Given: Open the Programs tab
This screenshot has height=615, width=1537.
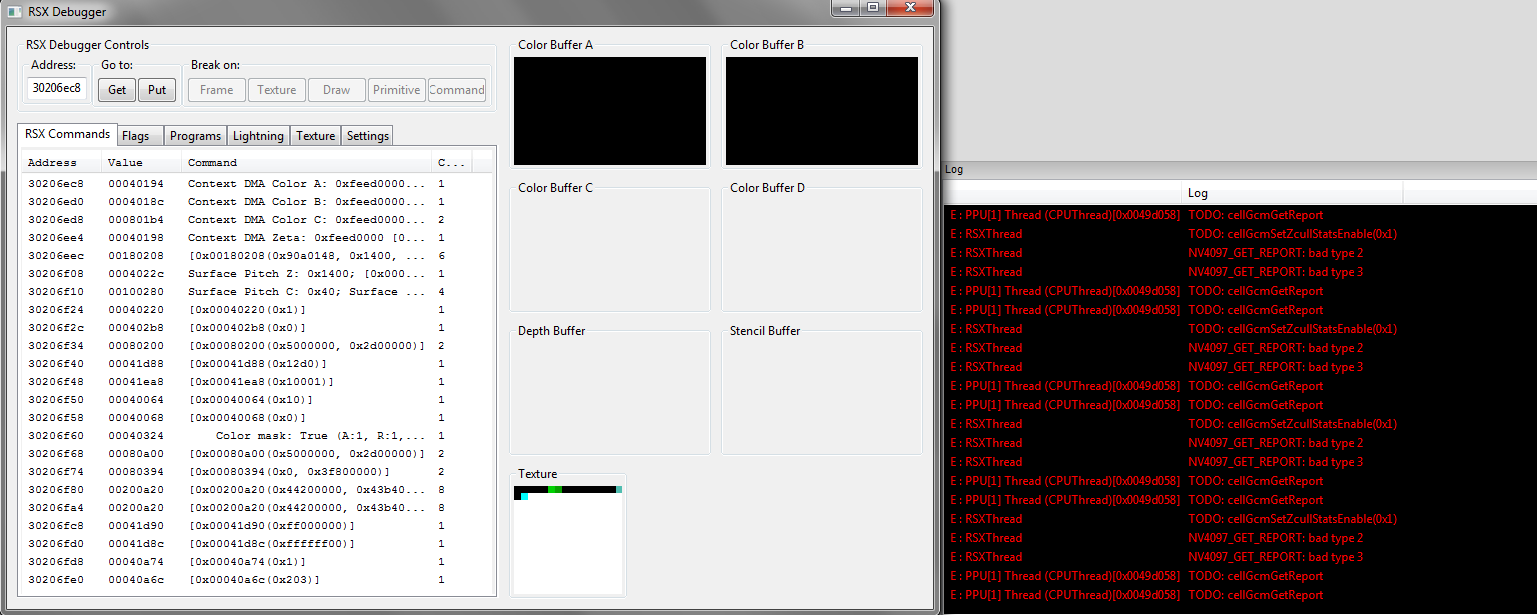Looking at the screenshot, I should pyautogui.click(x=195, y=136).
